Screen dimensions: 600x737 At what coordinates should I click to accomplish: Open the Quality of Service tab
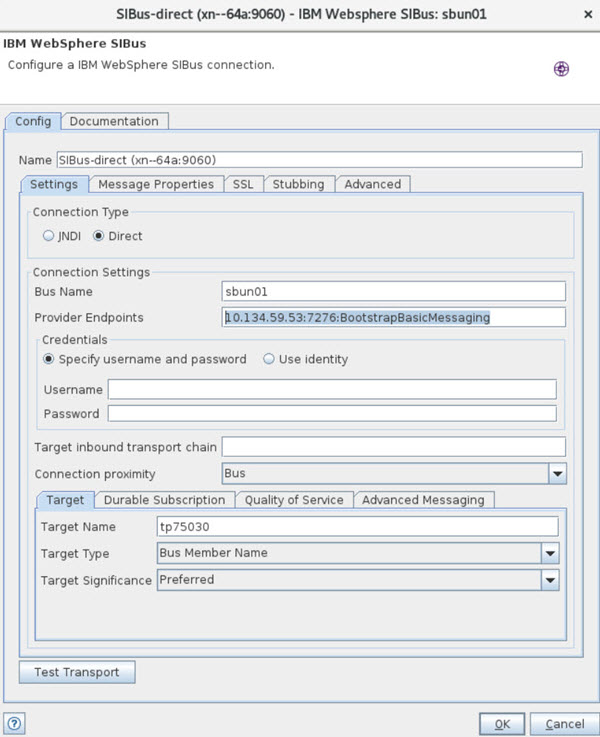(294, 500)
